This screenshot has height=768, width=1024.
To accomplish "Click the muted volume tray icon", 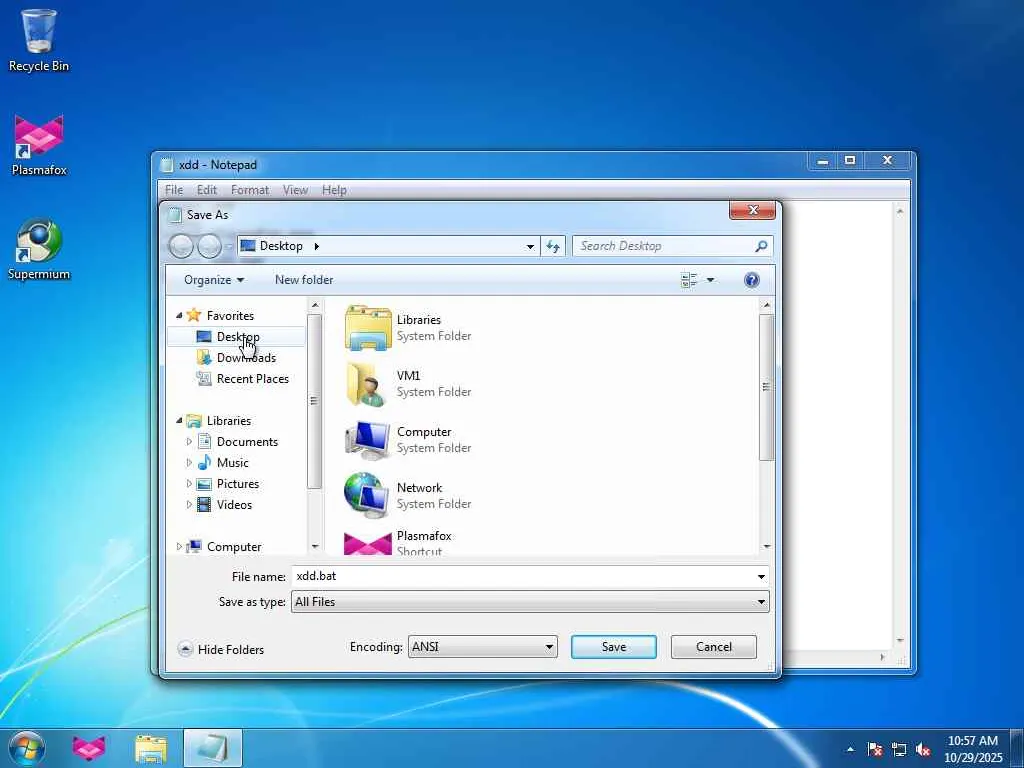I will pos(923,749).
